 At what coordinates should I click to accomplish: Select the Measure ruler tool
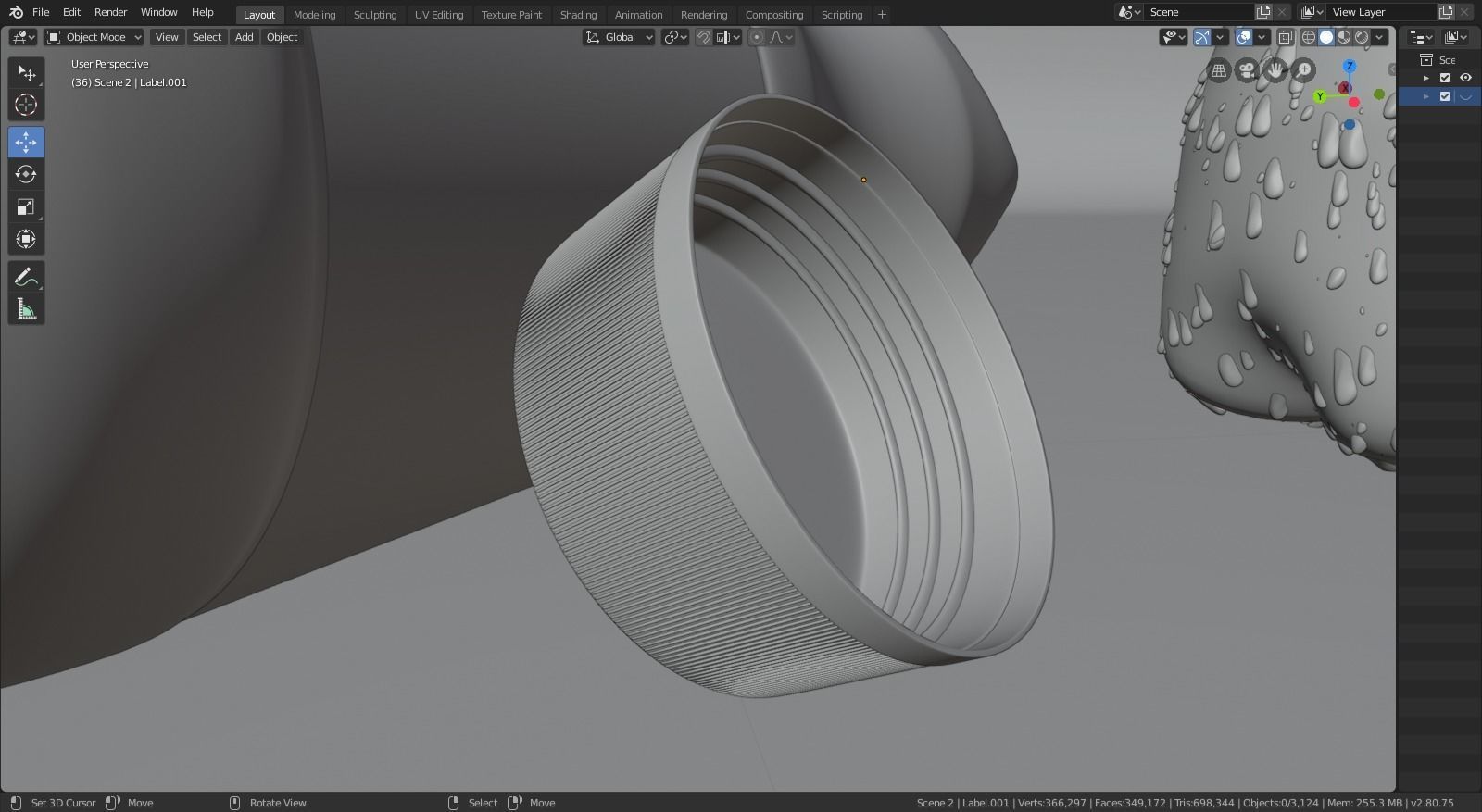coord(26,309)
